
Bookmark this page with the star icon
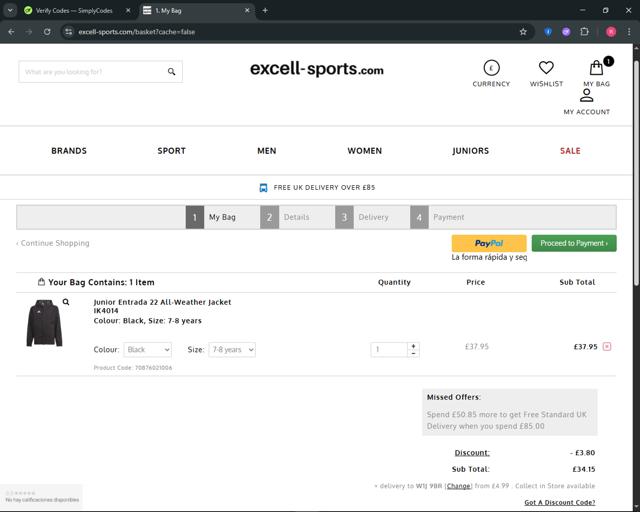click(523, 32)
